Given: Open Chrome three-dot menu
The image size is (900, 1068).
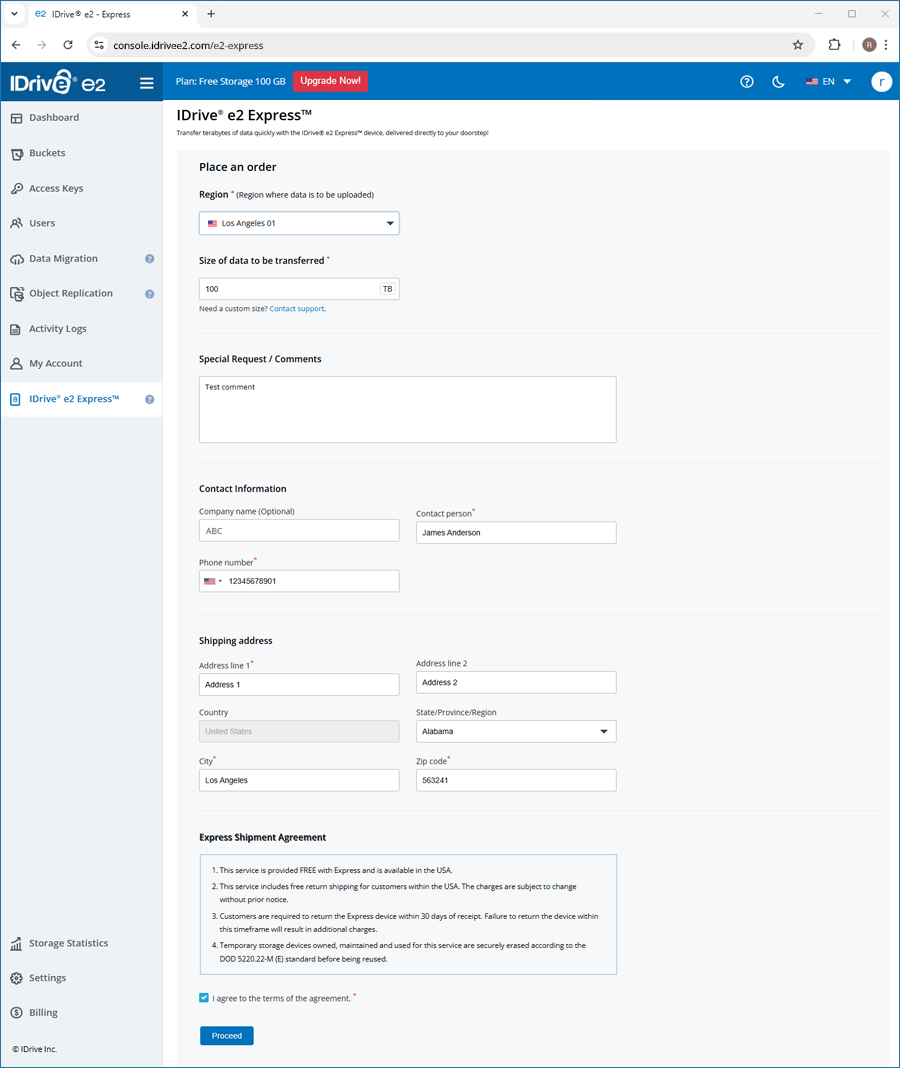Looking at the screenshot, I should click(x=886, y=45).
